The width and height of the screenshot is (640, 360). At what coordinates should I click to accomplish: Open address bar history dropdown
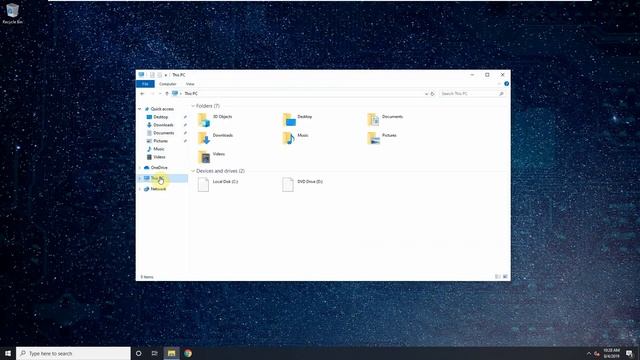pos(426,93)
